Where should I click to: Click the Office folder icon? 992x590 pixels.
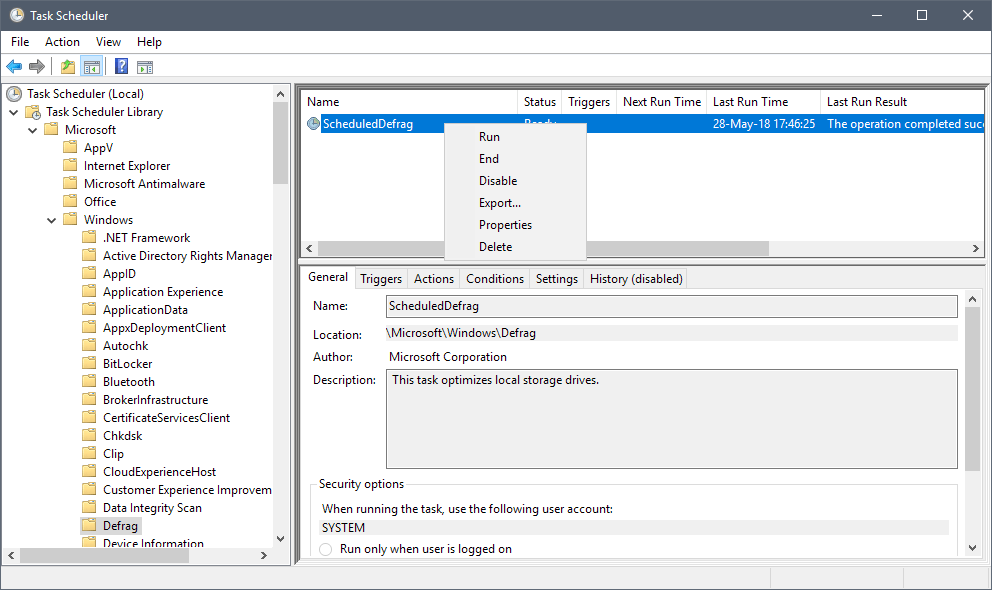70,202
